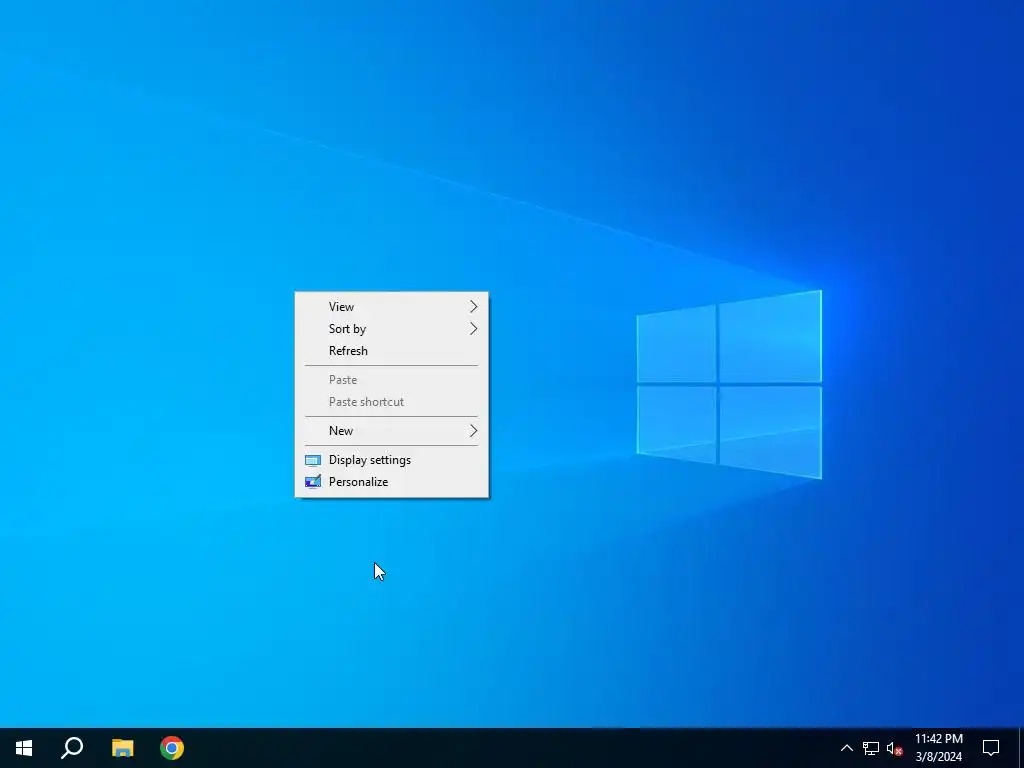Image resolution: width=1024 pixels, height=768 pixels.
Task: Select Personalize from context menu
Action: tap(391, 482)
